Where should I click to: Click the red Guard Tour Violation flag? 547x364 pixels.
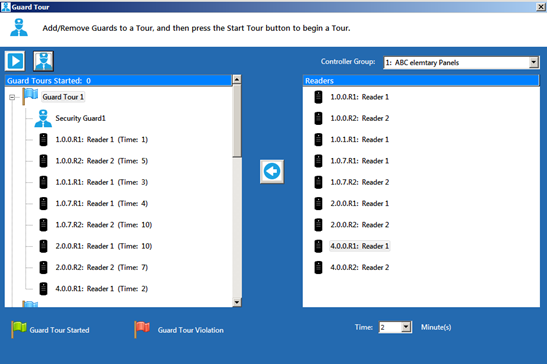coord(142,329)
